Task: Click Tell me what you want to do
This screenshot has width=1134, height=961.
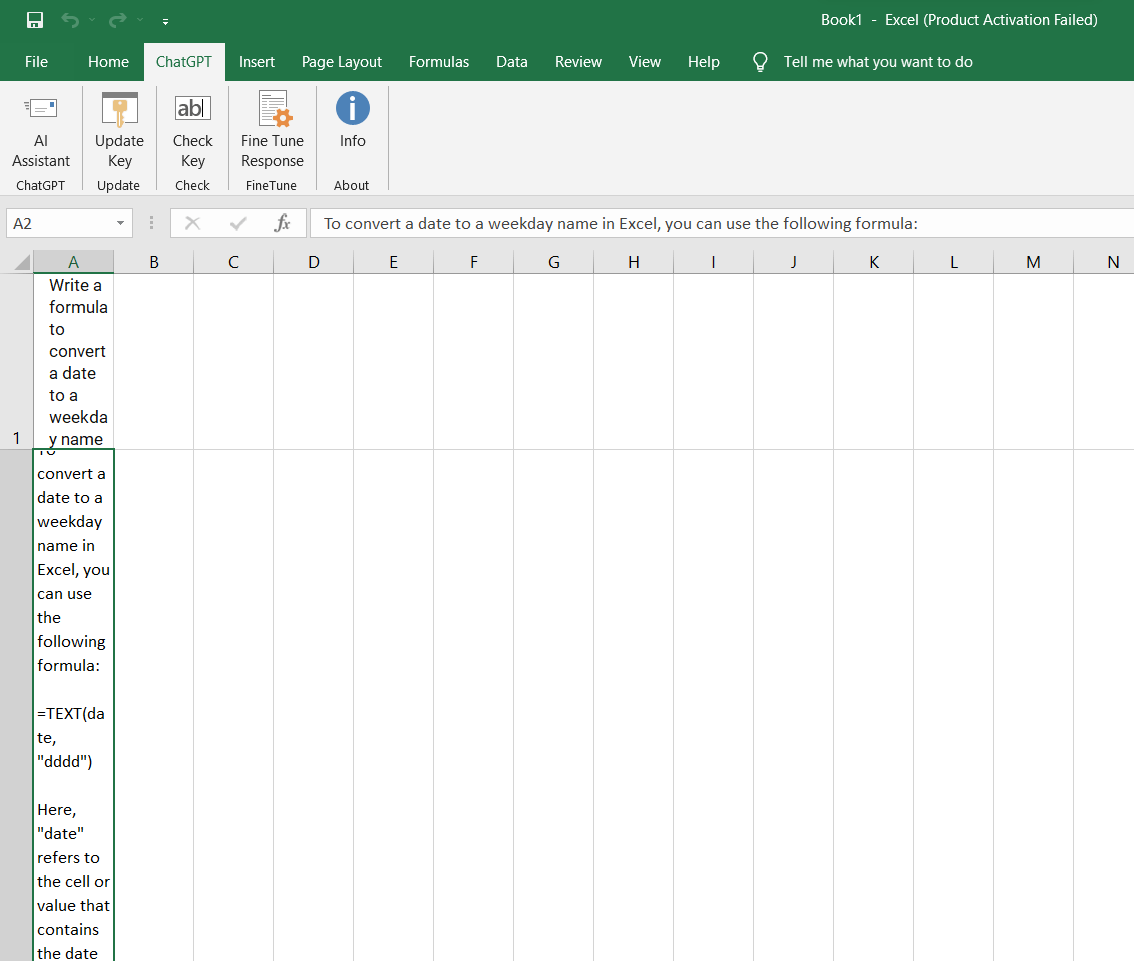Action: coord(878,61)
